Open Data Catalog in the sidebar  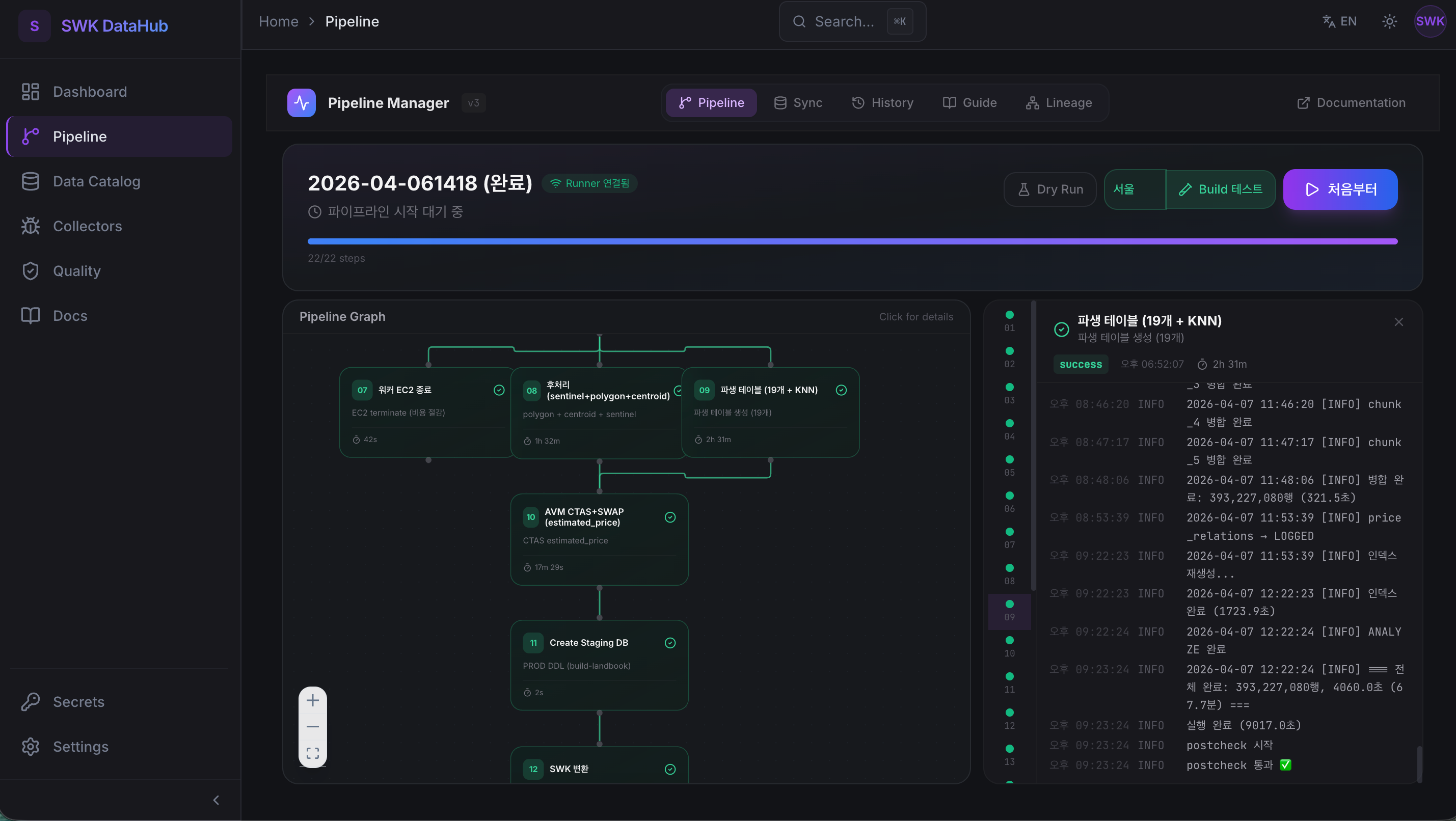[119, 181]
